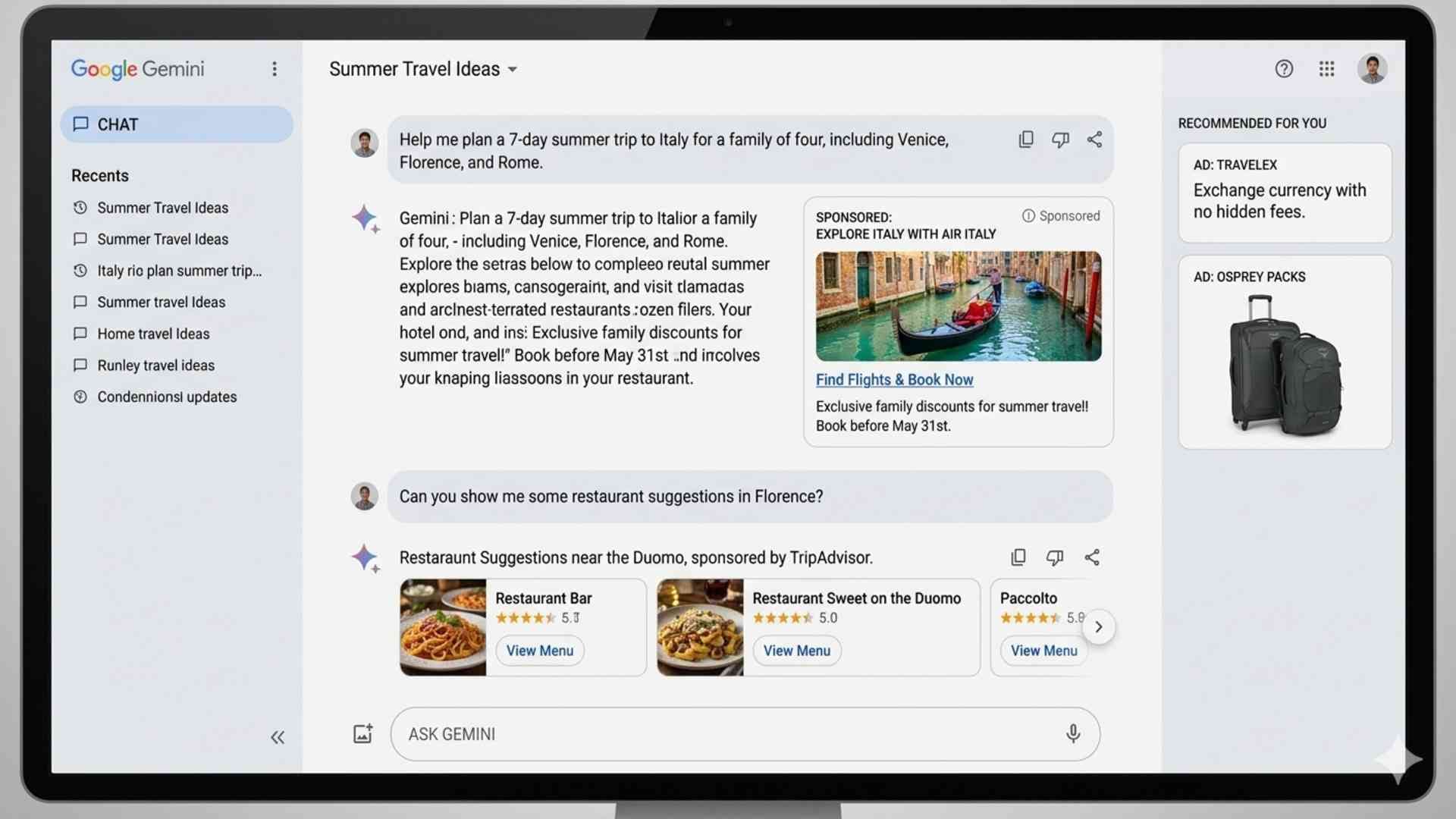Collapse the sidebar with double-chevron icon
Image resolution: width=1456 pixels, height=819 pixels.
(278, 737)
